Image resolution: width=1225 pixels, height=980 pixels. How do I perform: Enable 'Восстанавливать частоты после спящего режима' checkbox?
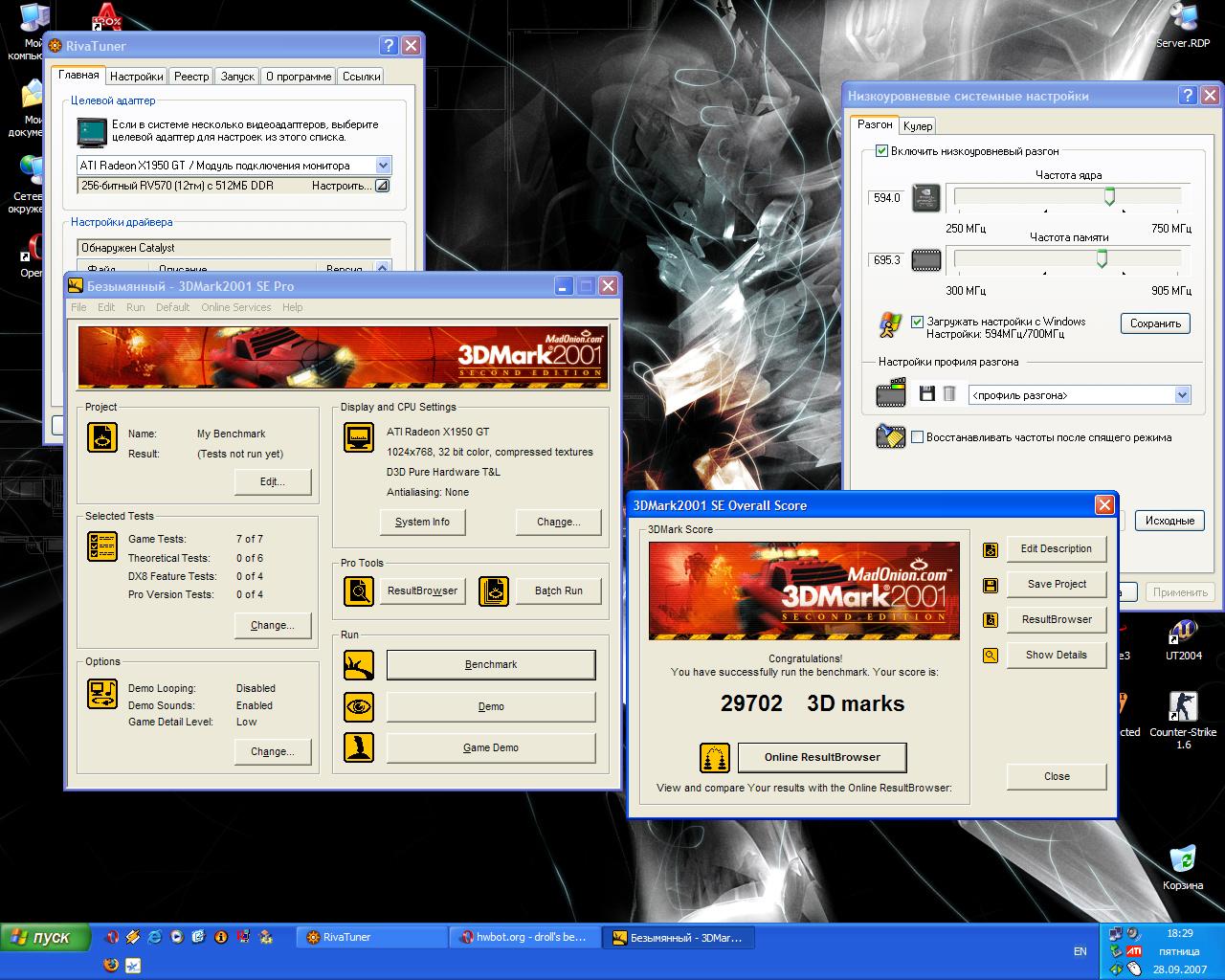pyautogui.click(x=917, y=437)
